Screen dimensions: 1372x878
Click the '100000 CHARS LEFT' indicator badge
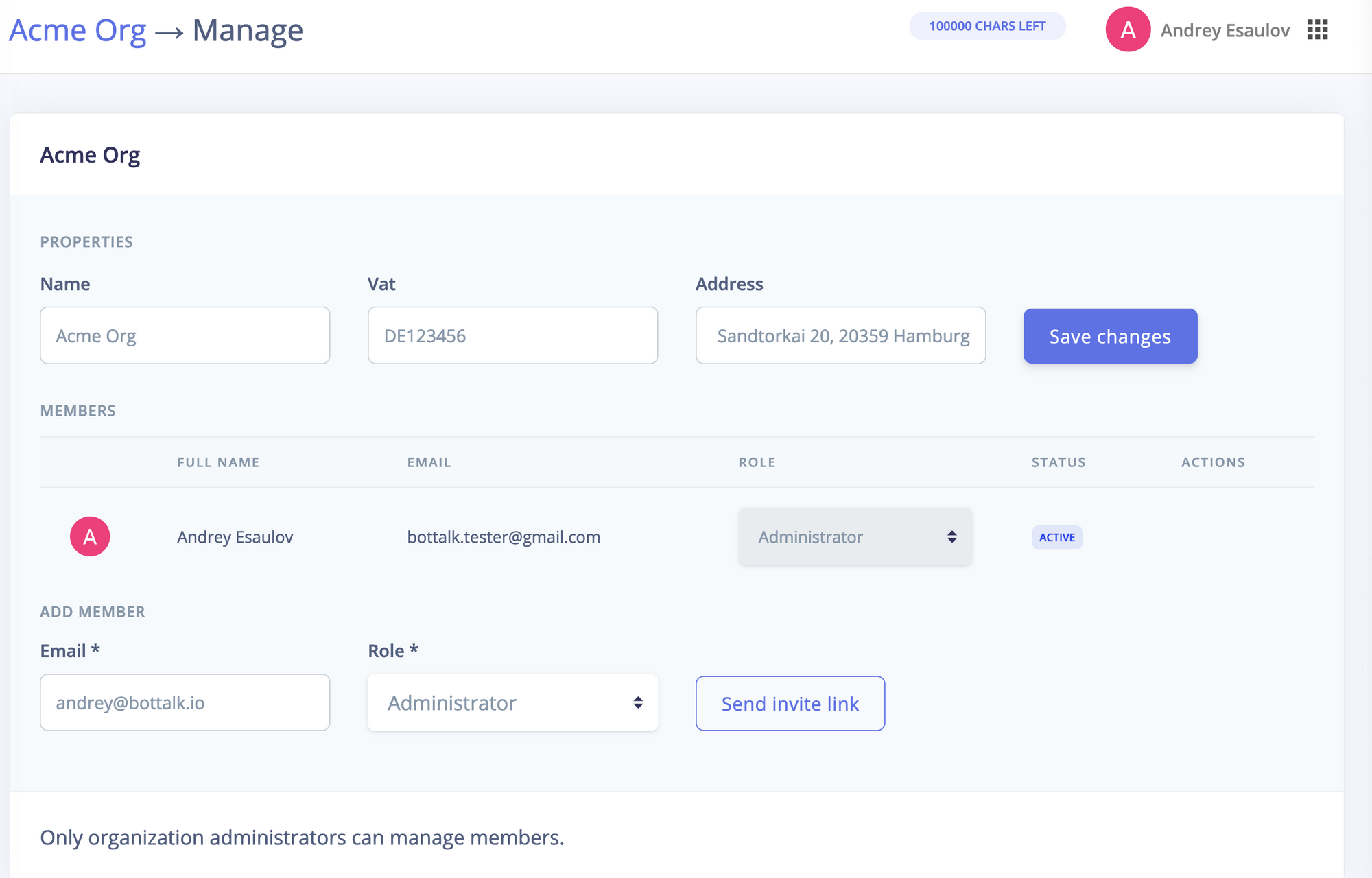[x=987, y=27]
